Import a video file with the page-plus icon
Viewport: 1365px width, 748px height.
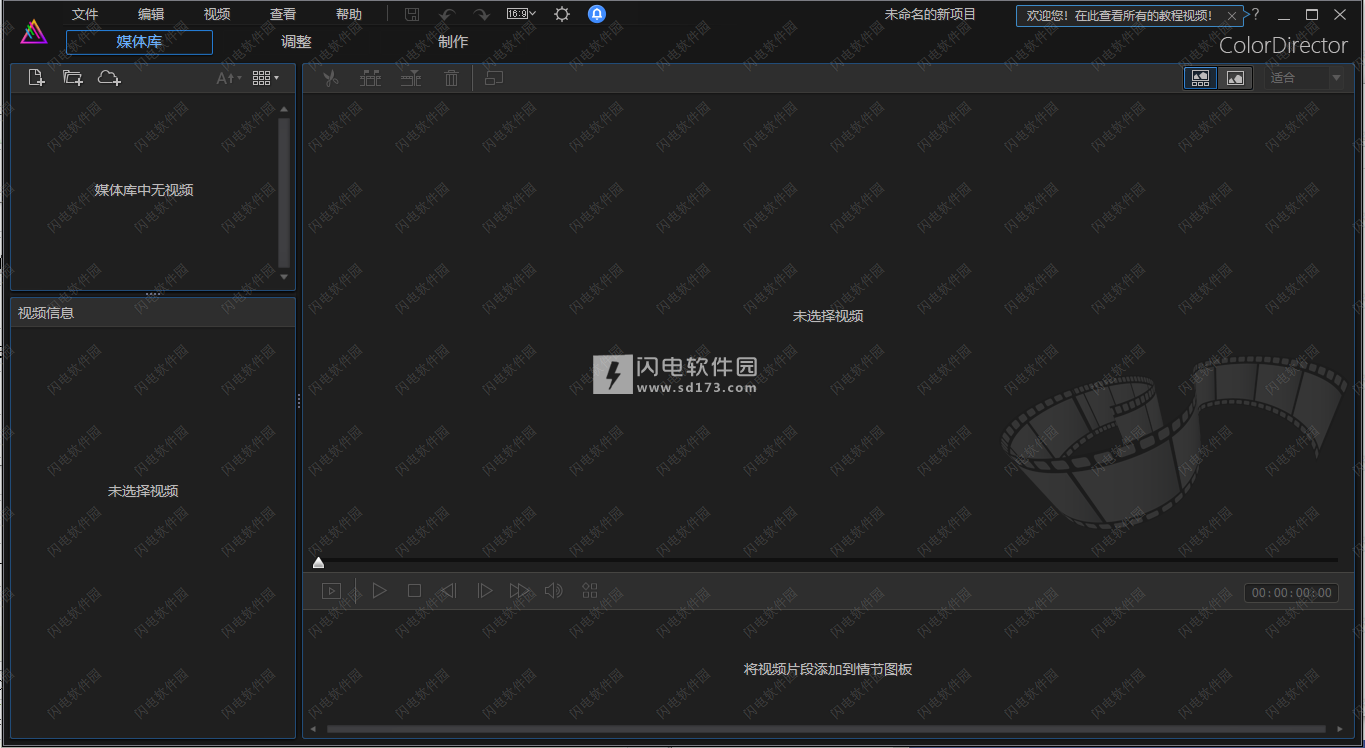tap(36, 78)
